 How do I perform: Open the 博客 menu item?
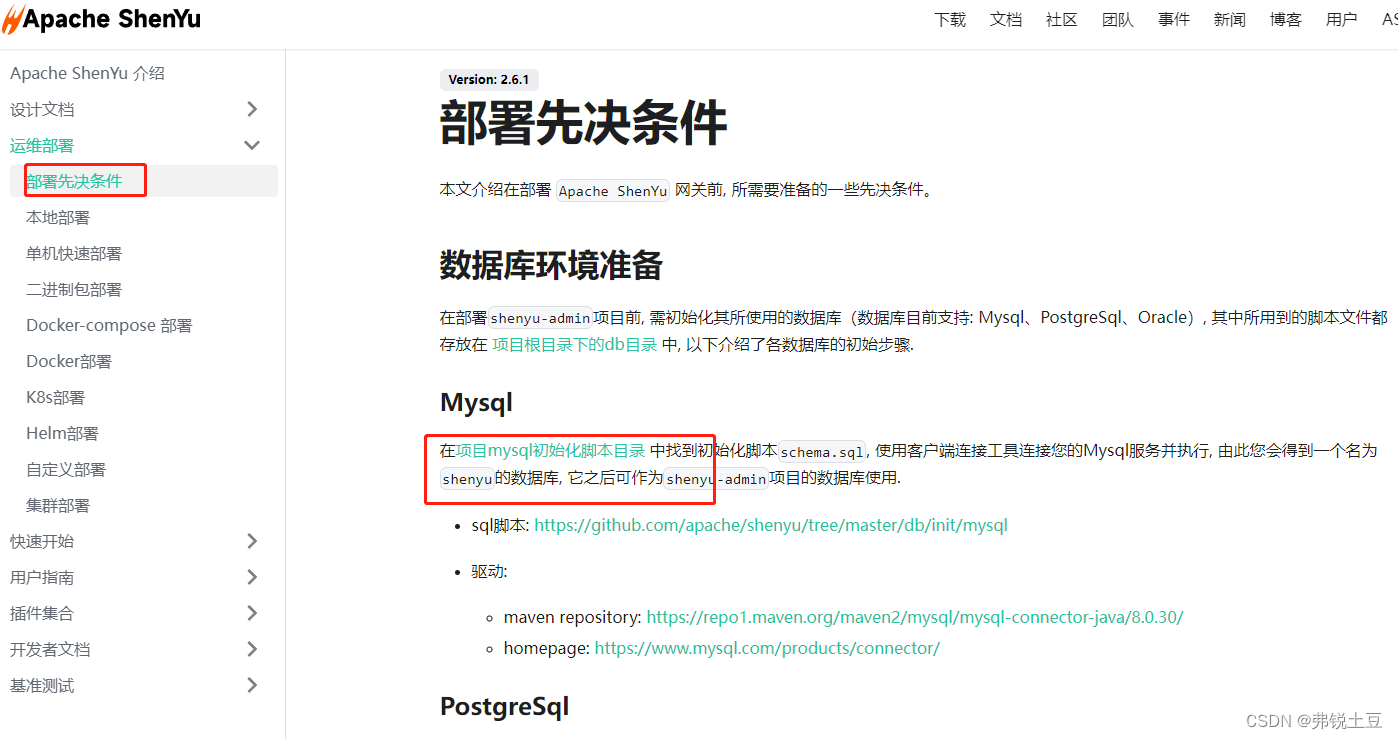coord(1285,18)
